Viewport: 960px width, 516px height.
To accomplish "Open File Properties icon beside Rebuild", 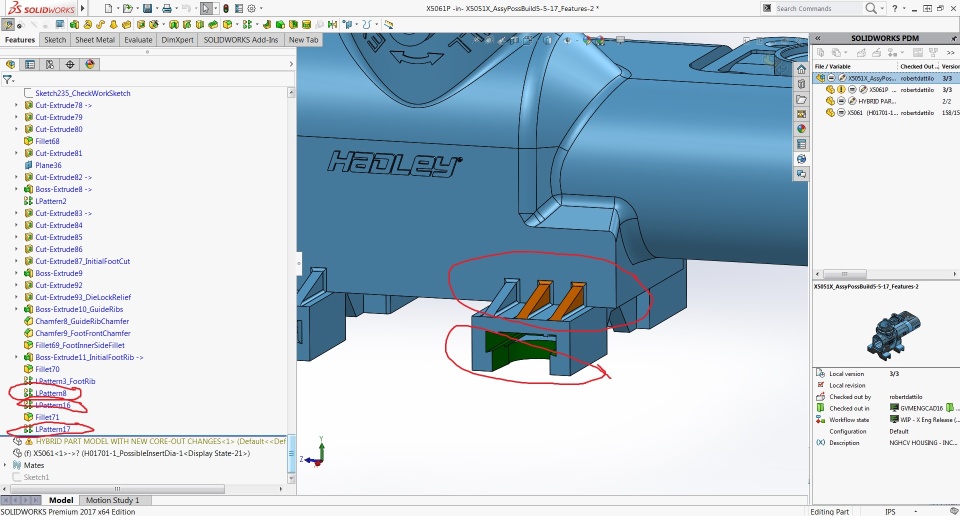I will click(239, 9).
